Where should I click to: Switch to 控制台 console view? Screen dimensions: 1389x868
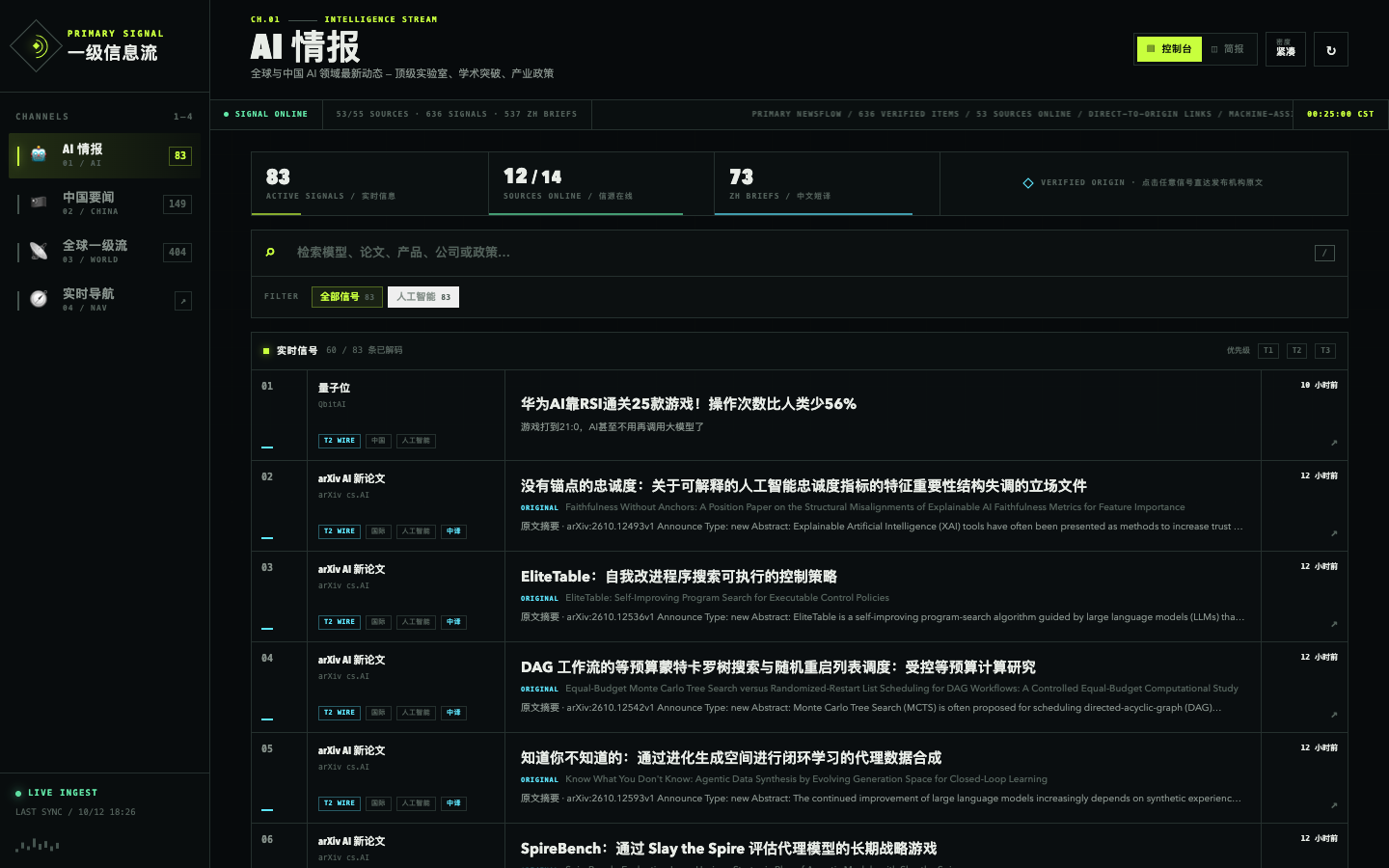(1169, 49)
